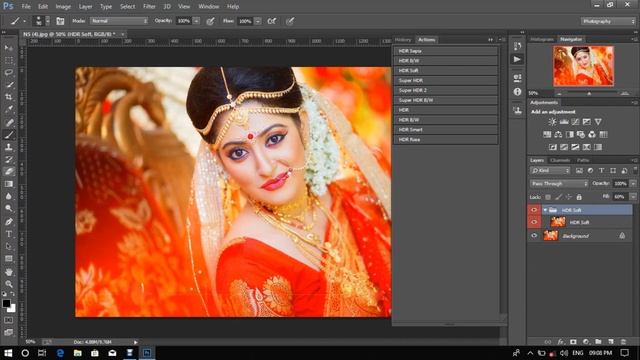Collapse the HDR Soft group
This screenshot has width=640, height=360.
[545, 210]
